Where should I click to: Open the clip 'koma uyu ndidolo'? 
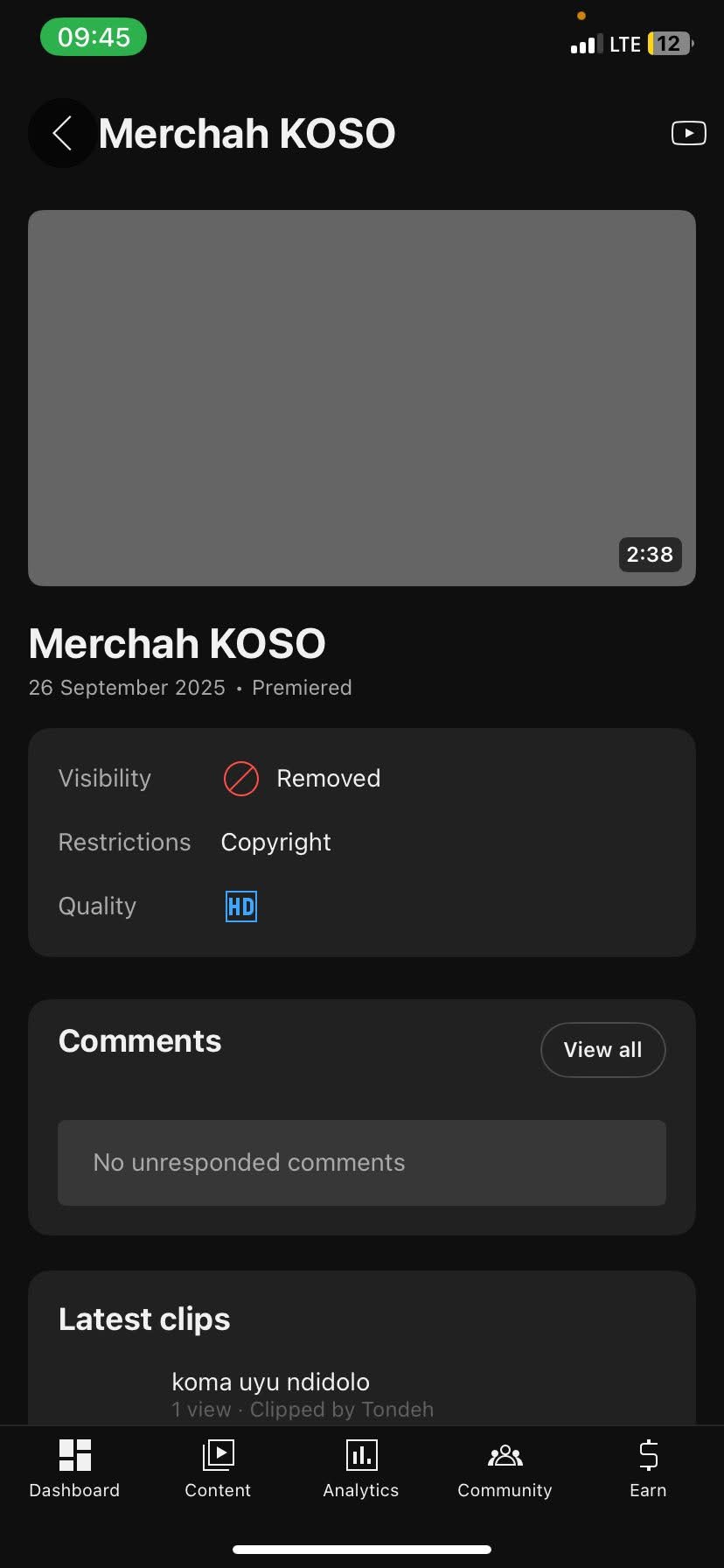click(270, 1382)
